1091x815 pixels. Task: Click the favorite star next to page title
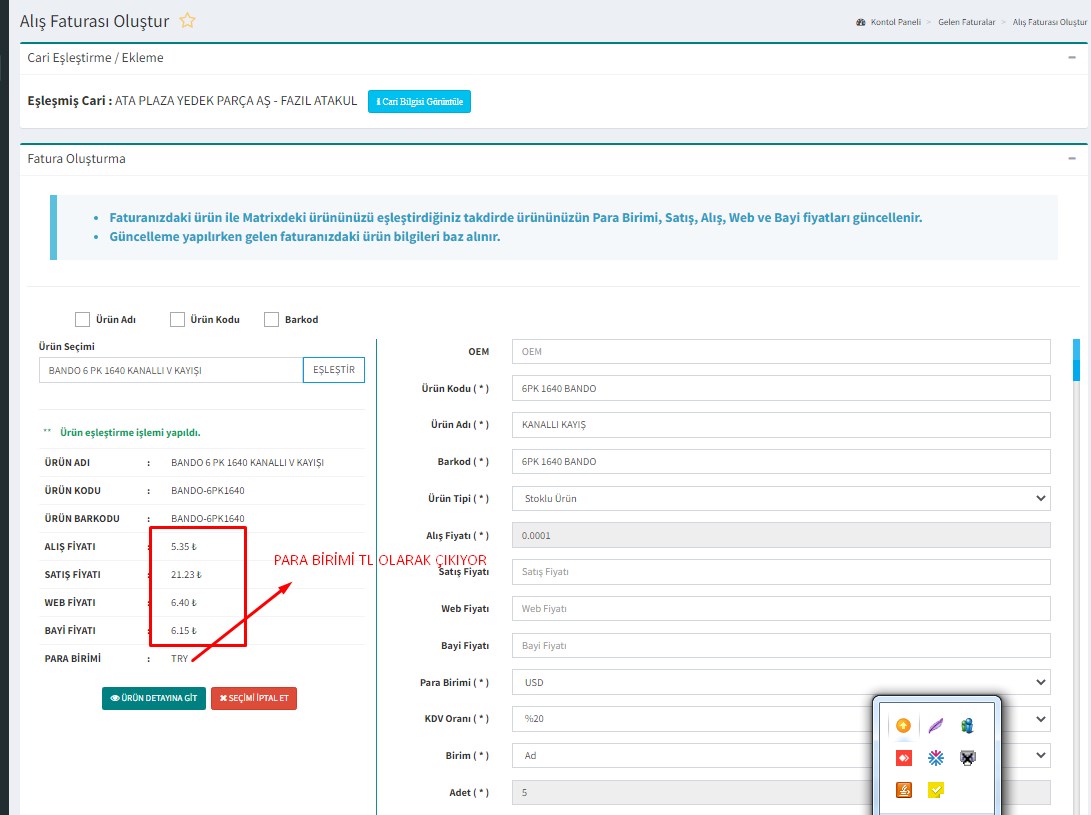pyautogui.click(x=187, y=21)
